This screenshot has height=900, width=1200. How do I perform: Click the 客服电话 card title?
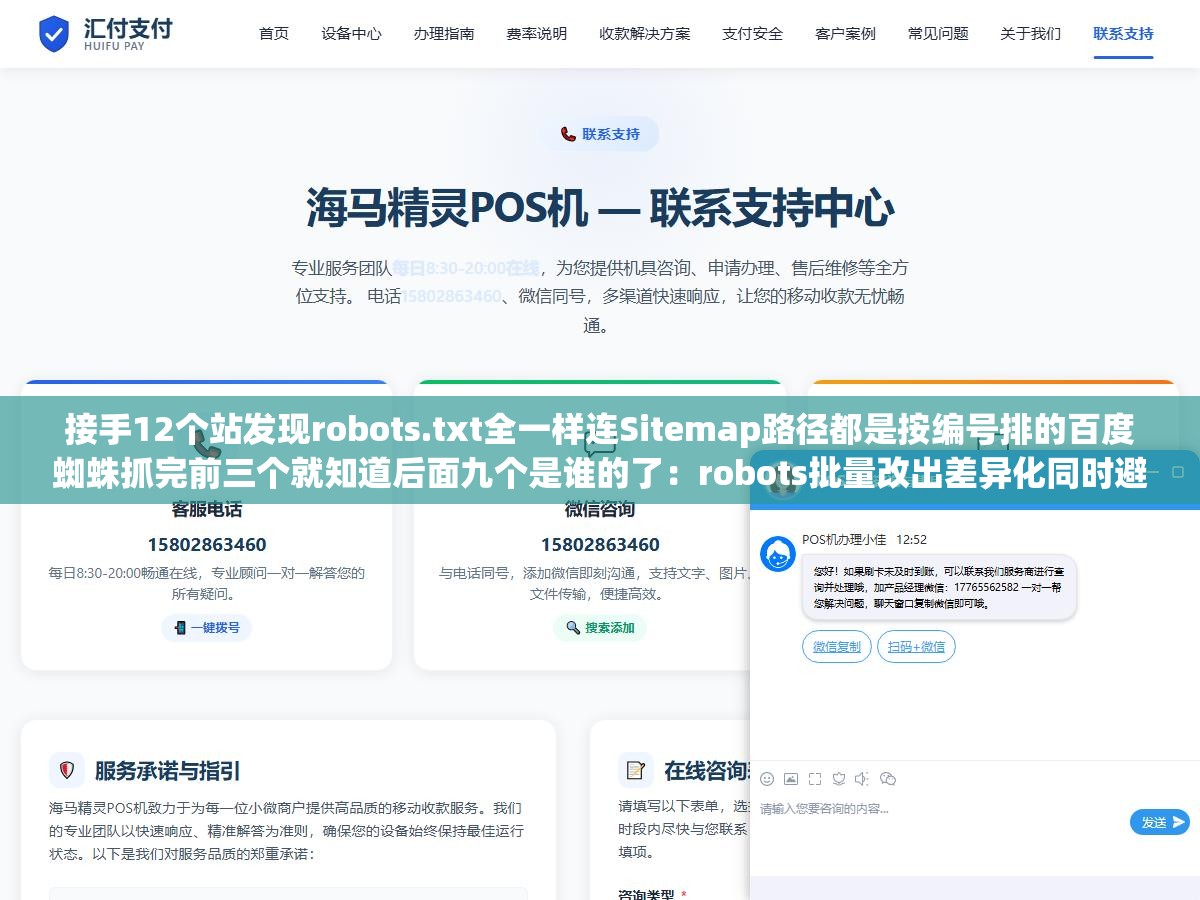[x=207, y=509]
